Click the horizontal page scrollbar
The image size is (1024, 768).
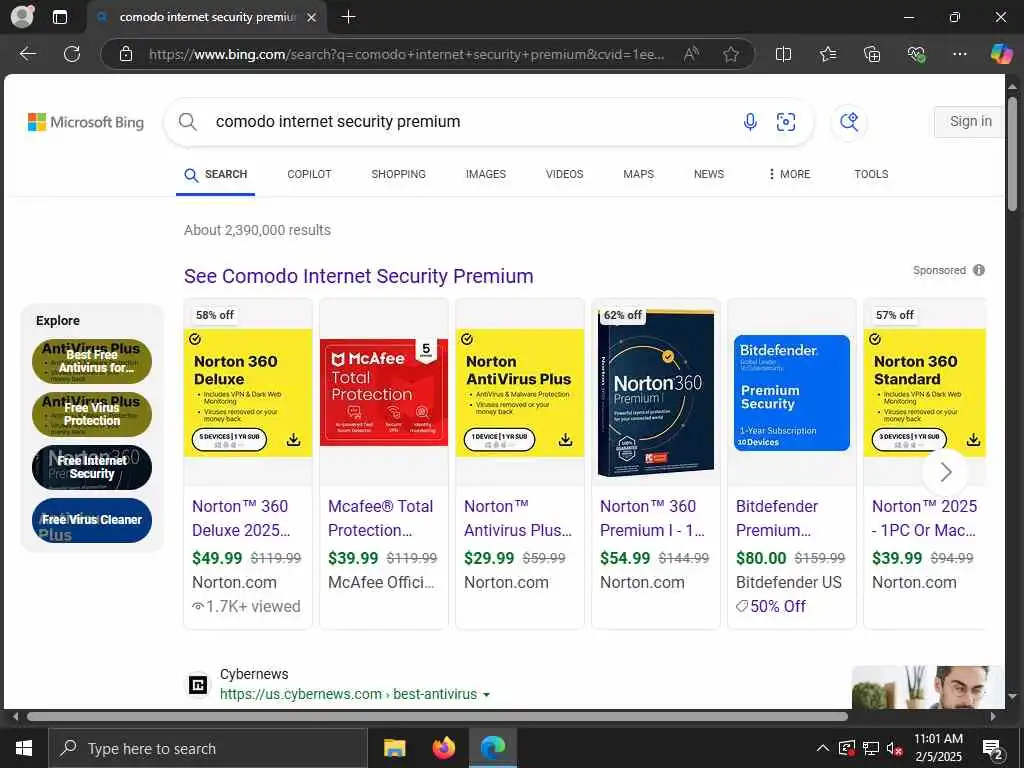pos(437,716)
